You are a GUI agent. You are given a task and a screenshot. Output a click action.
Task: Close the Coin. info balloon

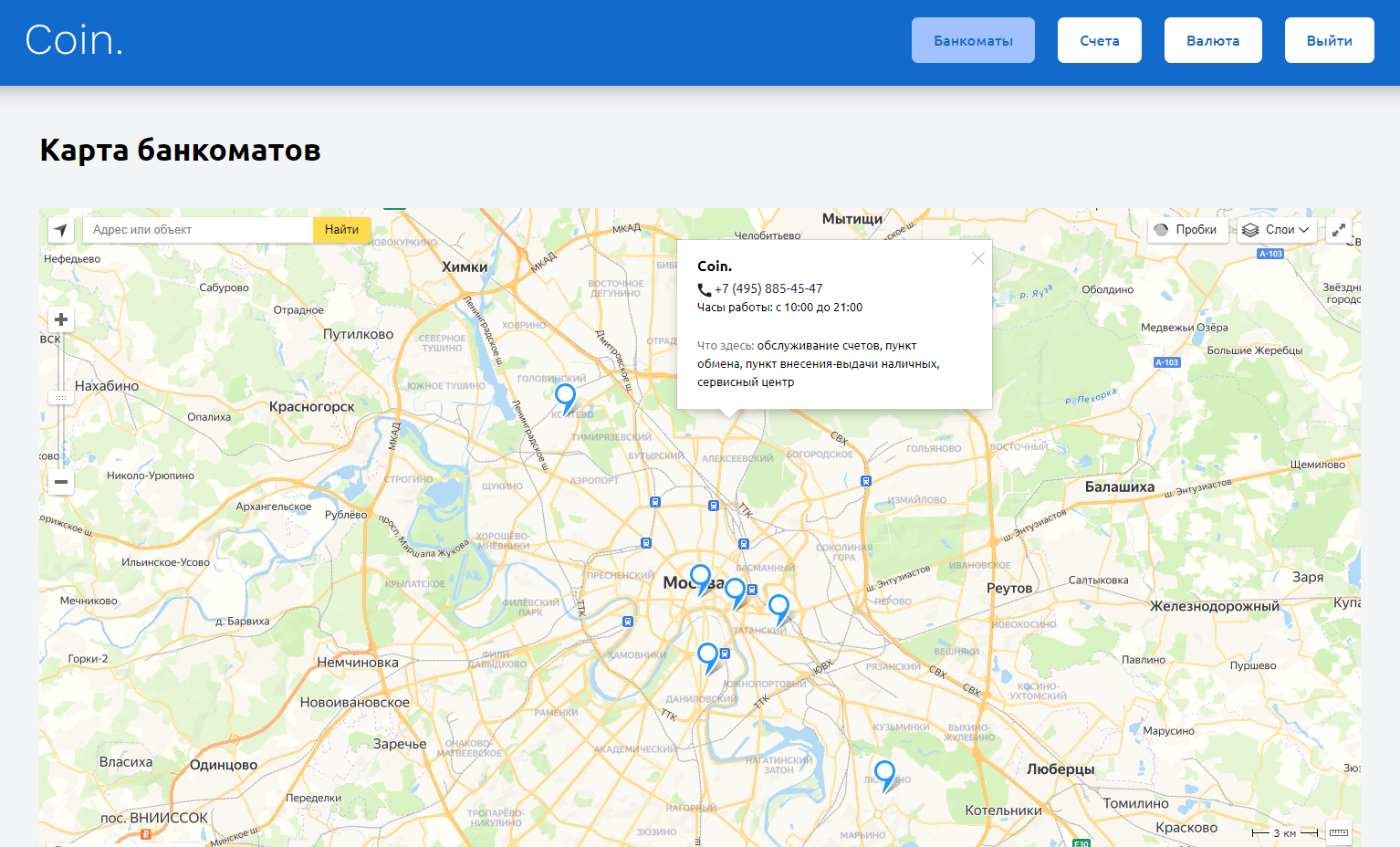(978, 258)
